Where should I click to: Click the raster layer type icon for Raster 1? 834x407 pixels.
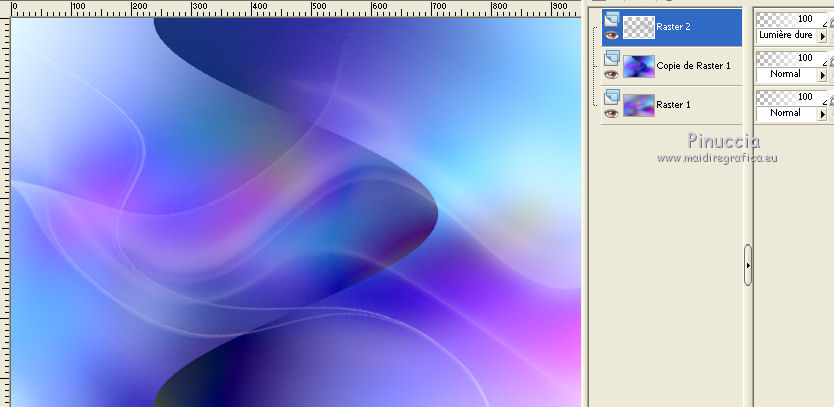pyautogui.click(x=612, y=97)
